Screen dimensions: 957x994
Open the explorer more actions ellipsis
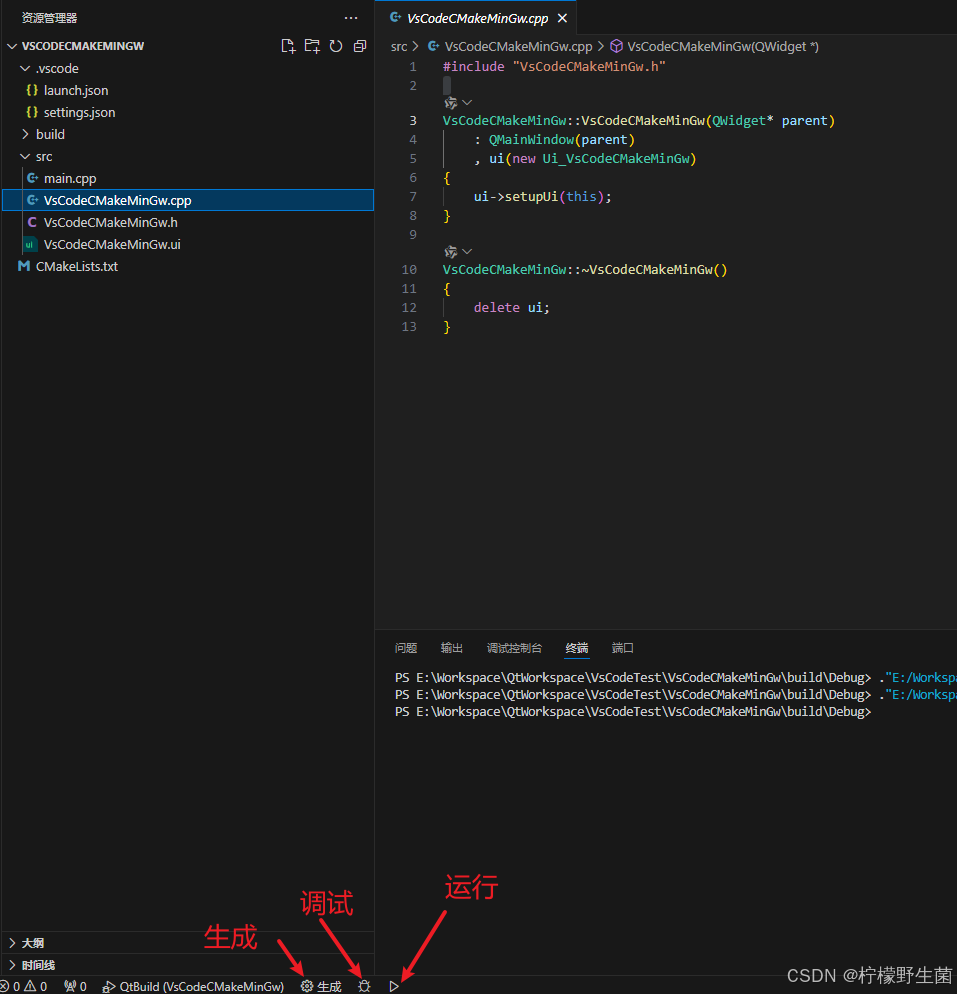(350, 18)
